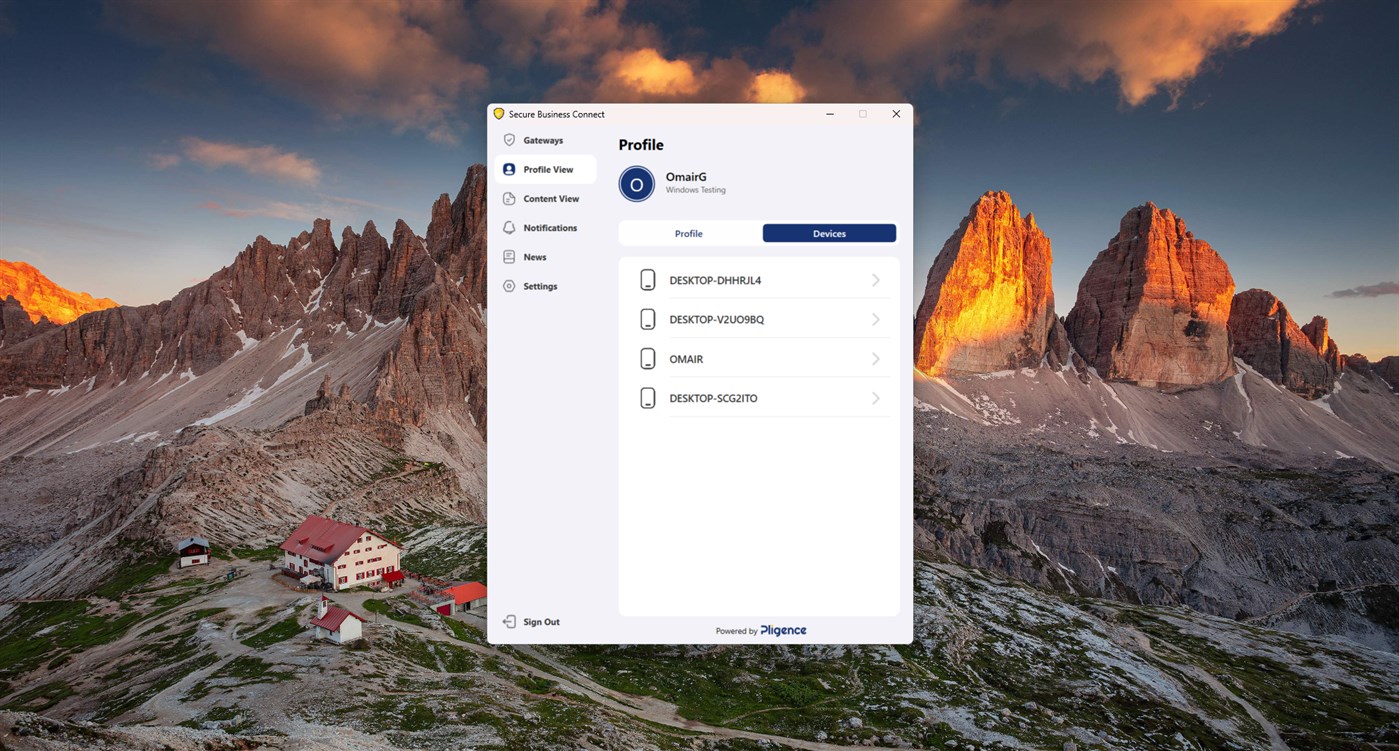Select the OMAIR device name
Viewport: 1399px width, 751px height.
pyautogui.click(x=686, y=359)
